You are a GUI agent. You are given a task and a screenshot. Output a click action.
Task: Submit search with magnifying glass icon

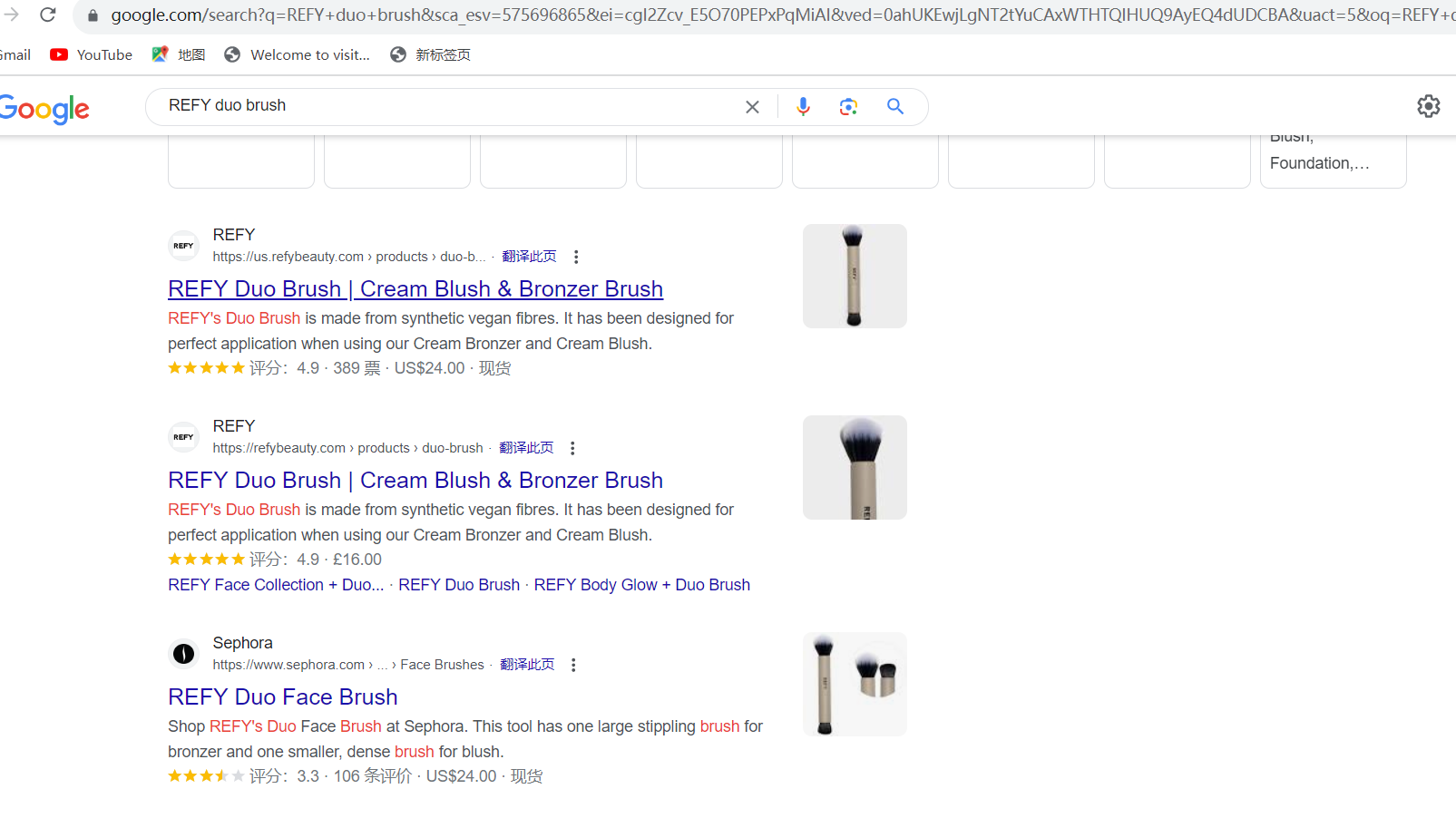895,106
